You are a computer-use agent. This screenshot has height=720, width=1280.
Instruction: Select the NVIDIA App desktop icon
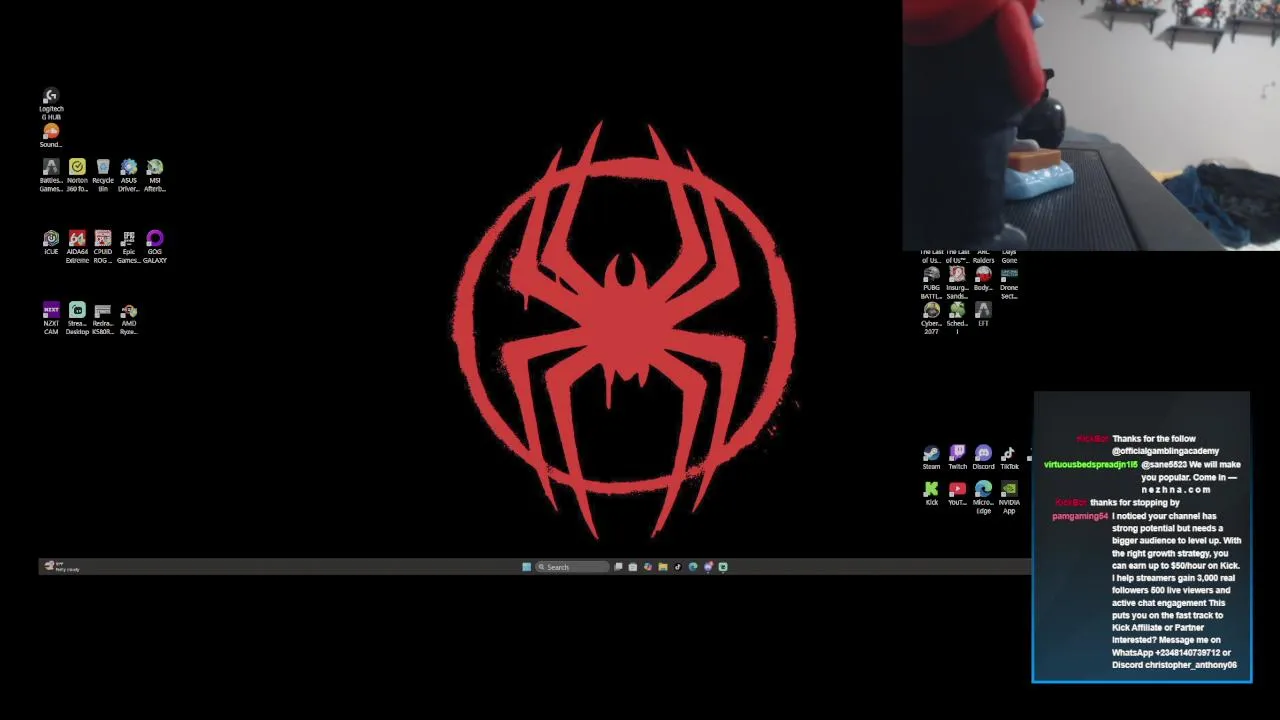(x=1009, y=497)
